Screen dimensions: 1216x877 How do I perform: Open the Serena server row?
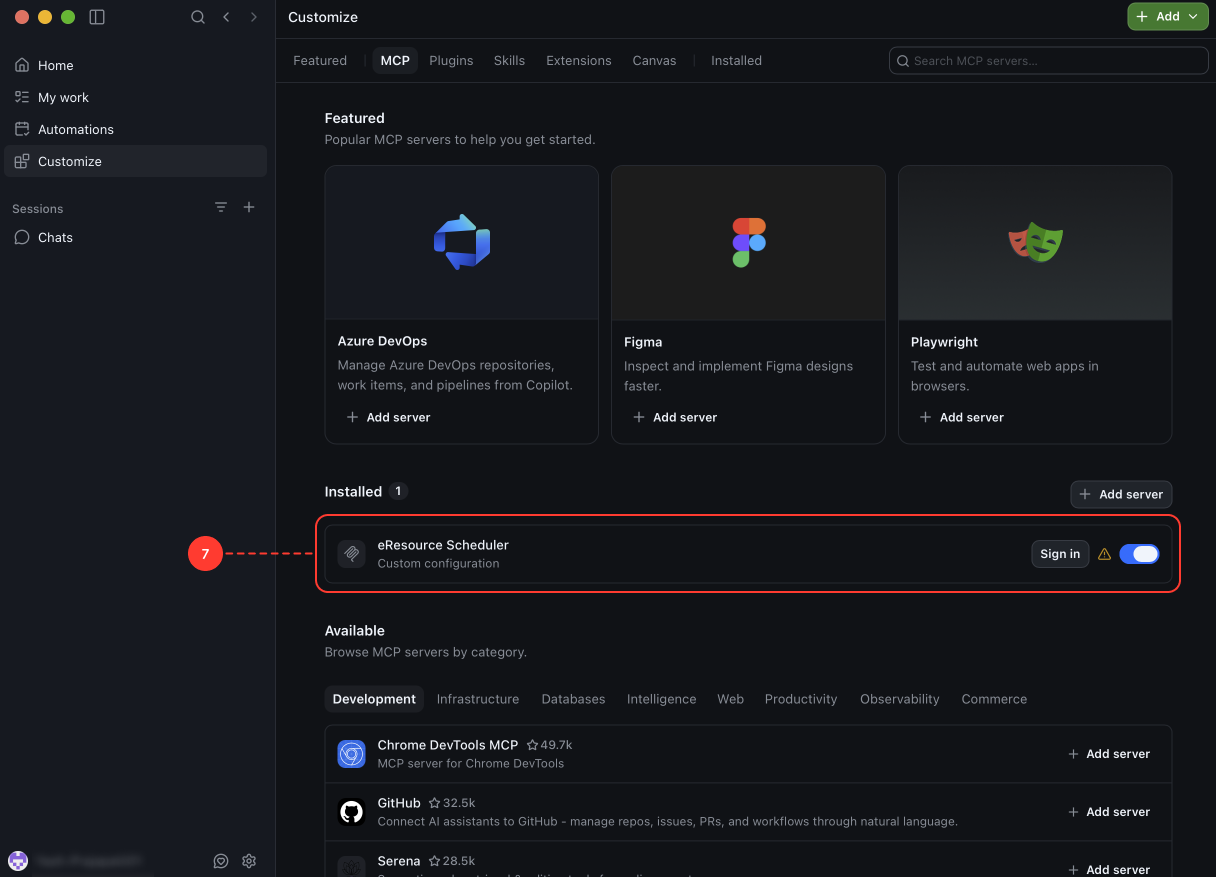(x=748, y=861)
